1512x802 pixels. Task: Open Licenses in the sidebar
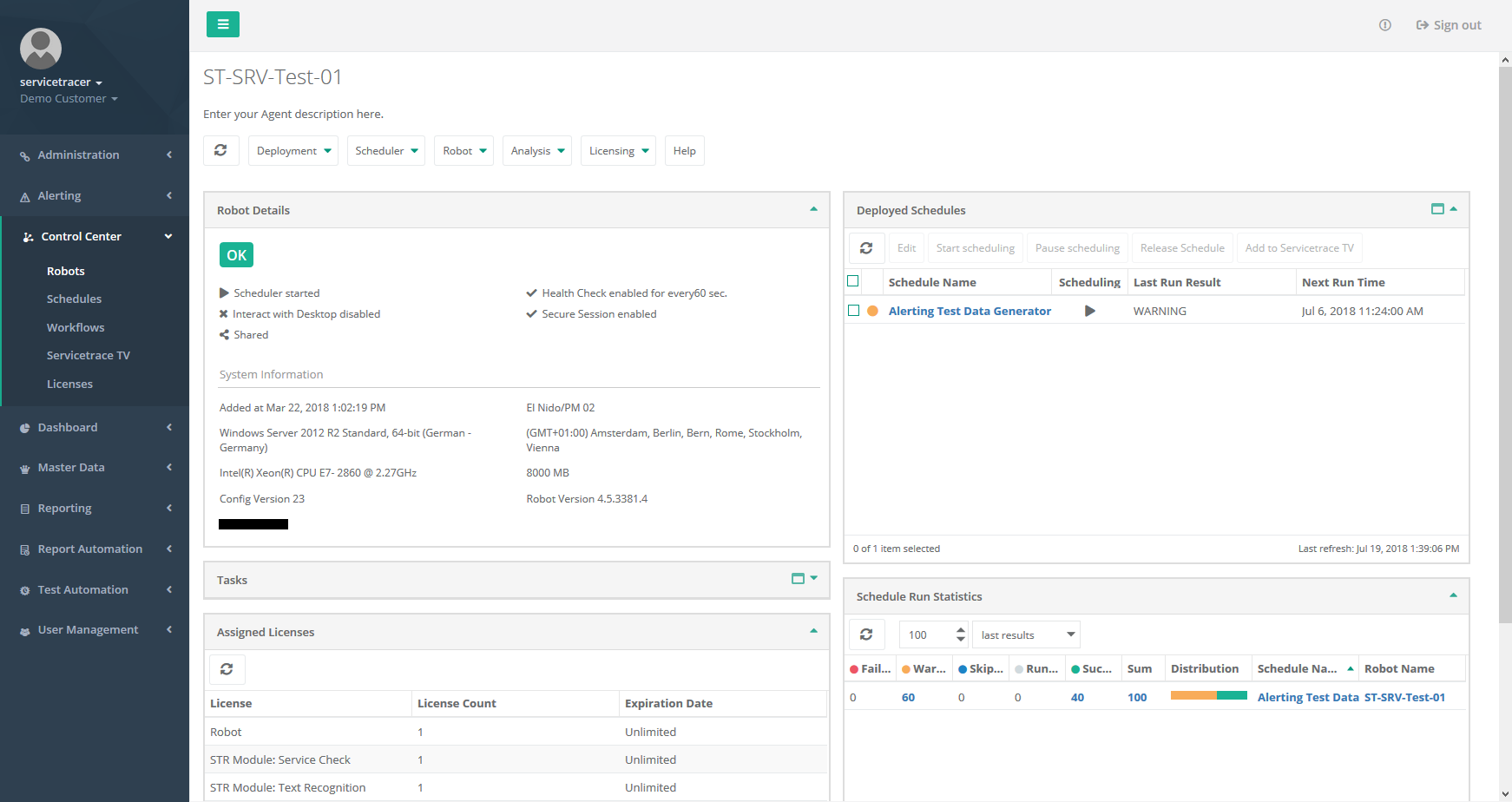click(69, 384)
